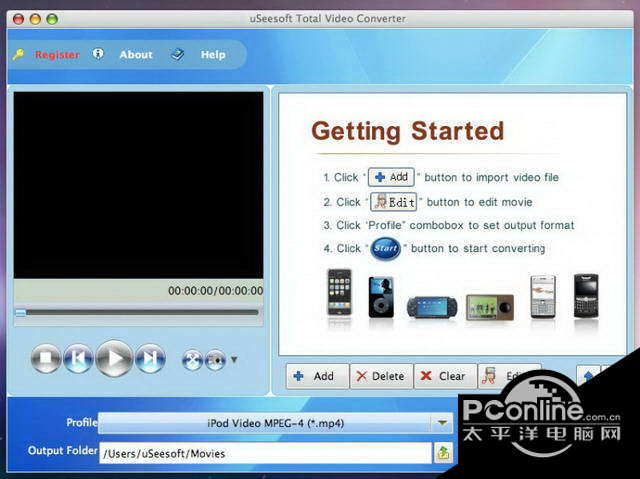Click the iPhone device image
The width and height of the screenshot is (640, 479).
[340, 292]
